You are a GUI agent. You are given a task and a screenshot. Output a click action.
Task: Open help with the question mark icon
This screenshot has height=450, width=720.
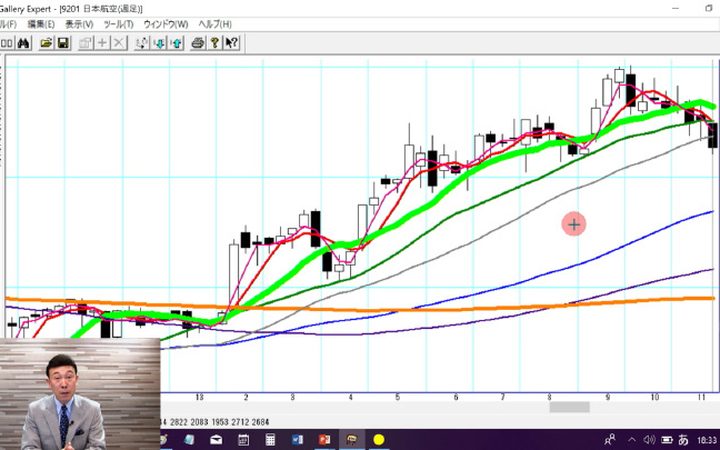[214, 43]
